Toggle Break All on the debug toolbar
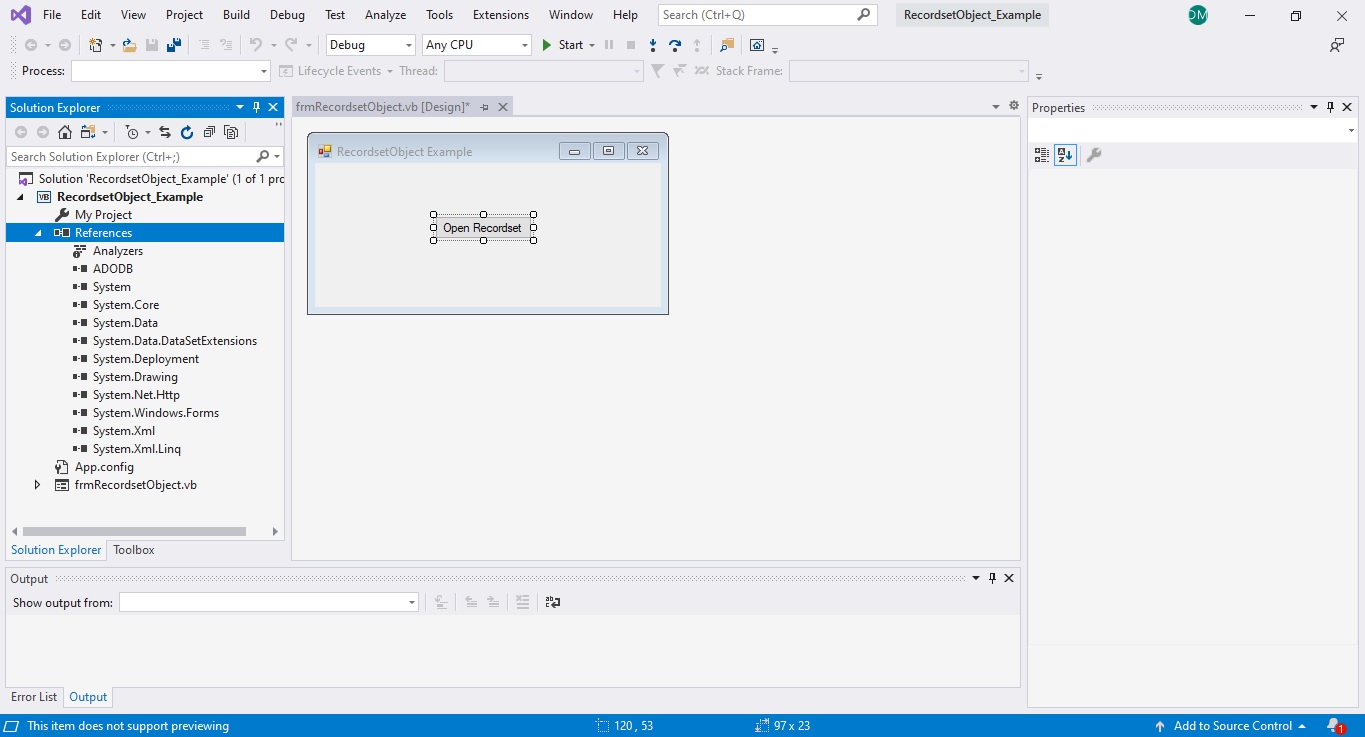1365x737 pixels. coord(609,45)
